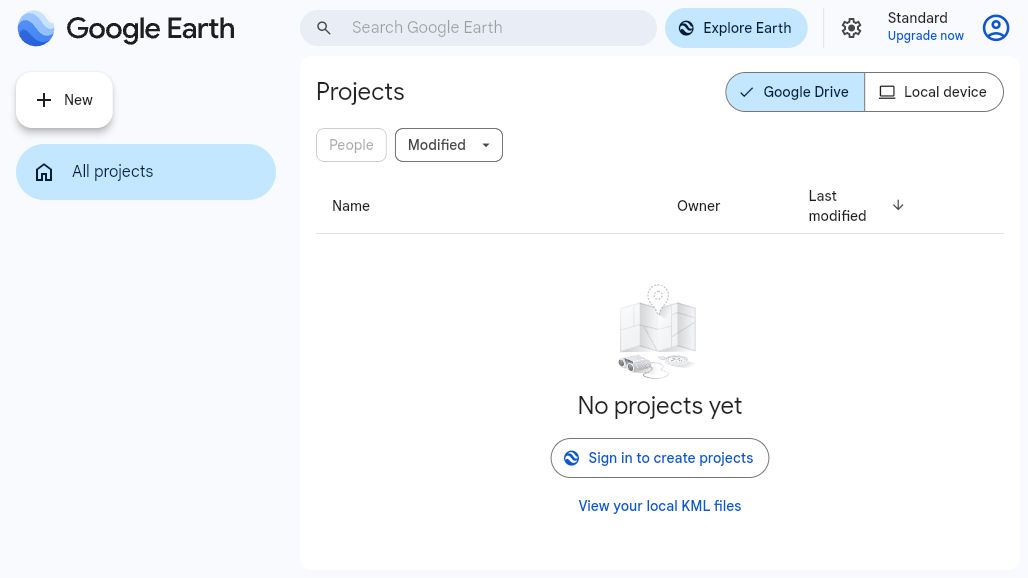1028x578 pixels.
Task: Open the account profile icon
Action: 996,28
